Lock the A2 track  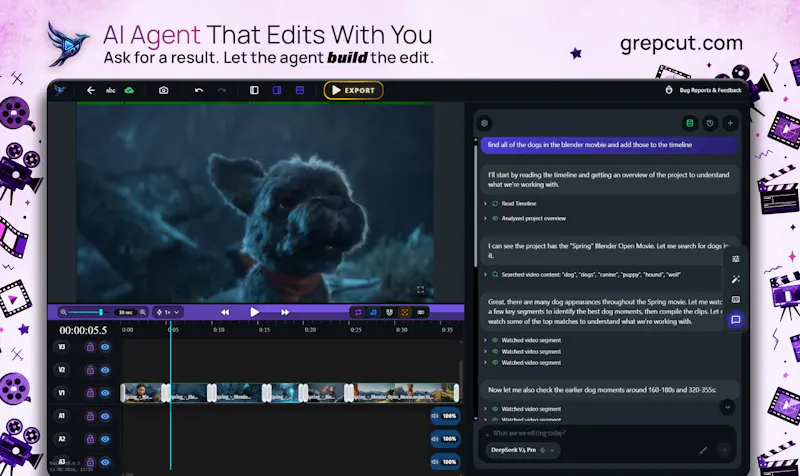90,439
